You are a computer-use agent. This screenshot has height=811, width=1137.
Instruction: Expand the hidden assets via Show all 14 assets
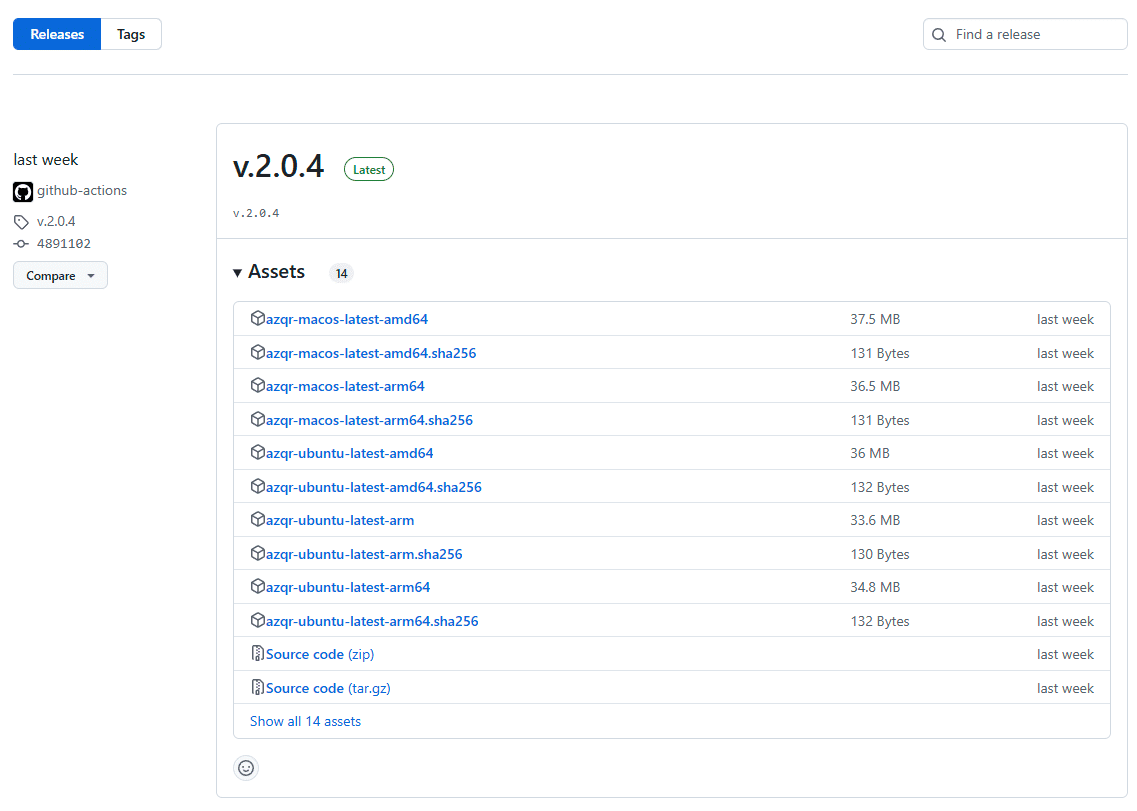point(305,721)
